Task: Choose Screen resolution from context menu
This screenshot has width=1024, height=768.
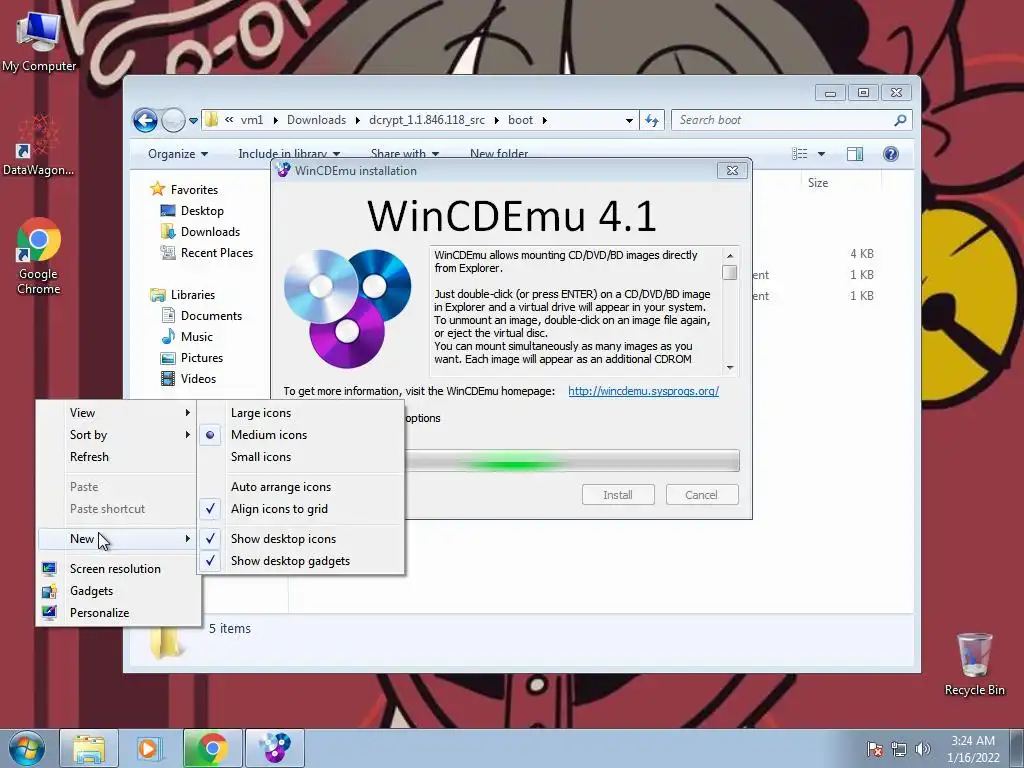Action: 115,569
